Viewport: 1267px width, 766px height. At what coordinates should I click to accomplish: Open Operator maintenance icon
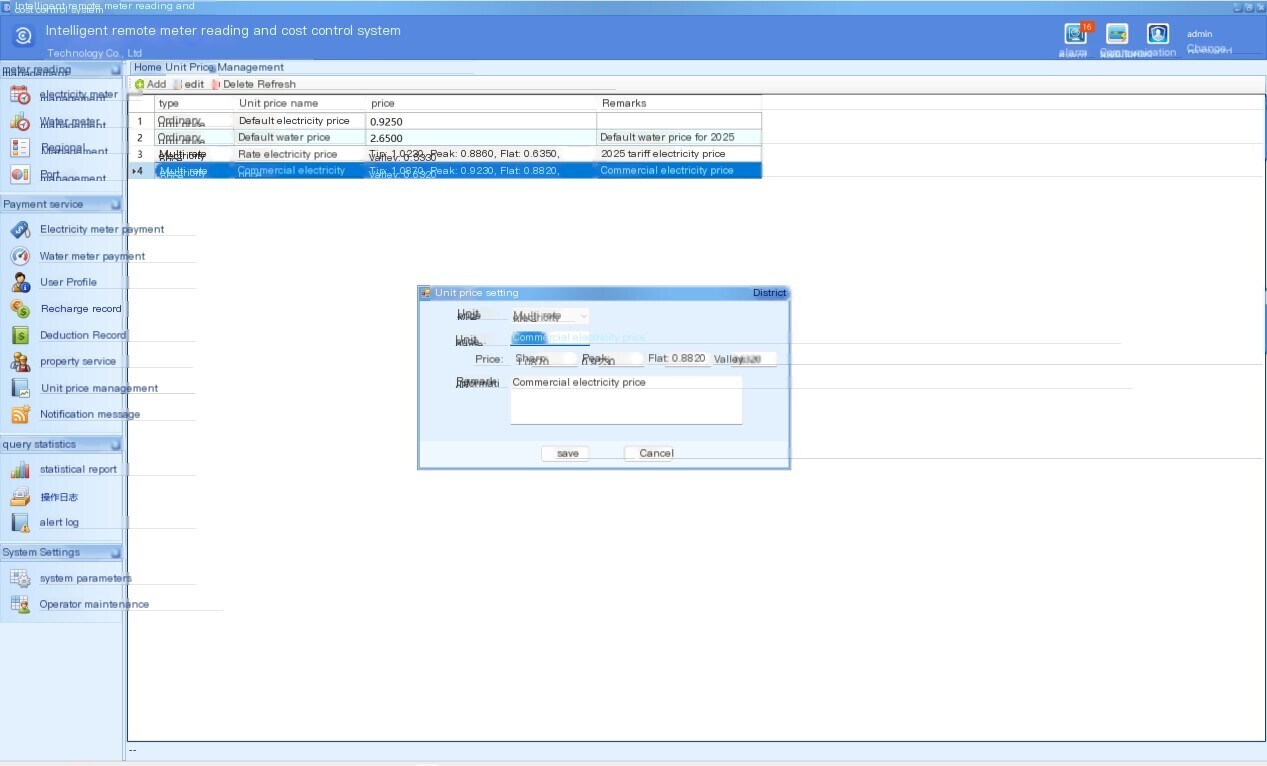[20, 604]
